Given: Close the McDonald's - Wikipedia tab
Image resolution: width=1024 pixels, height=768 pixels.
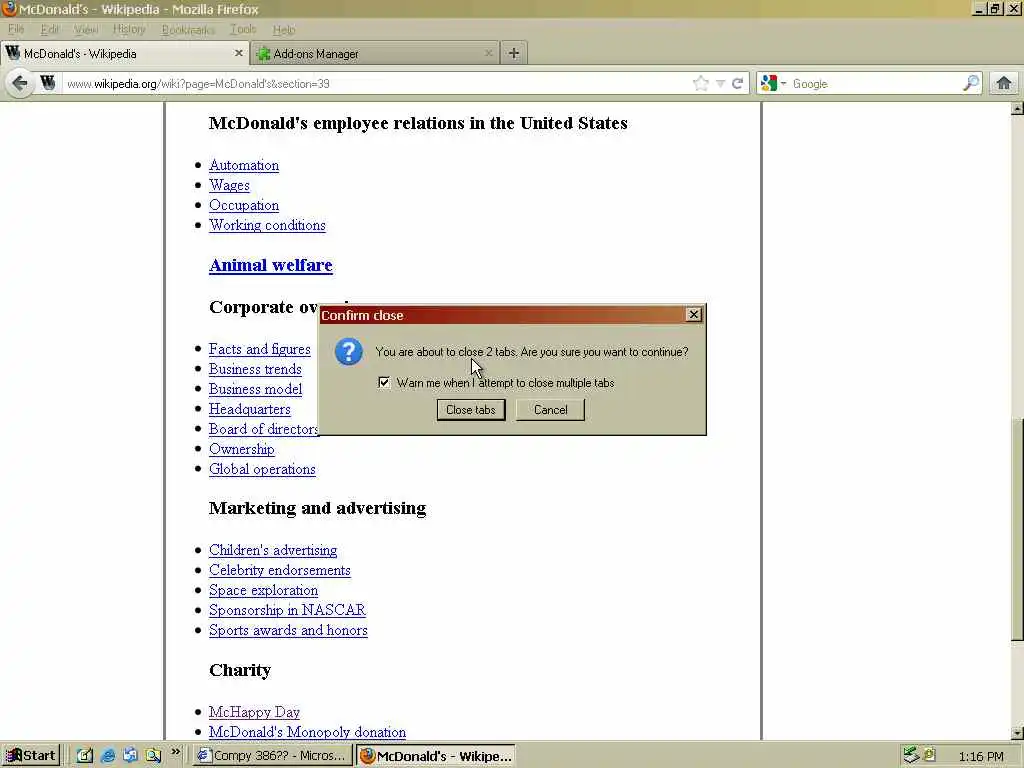Looking at the screenshot, I should click(238, 54).
